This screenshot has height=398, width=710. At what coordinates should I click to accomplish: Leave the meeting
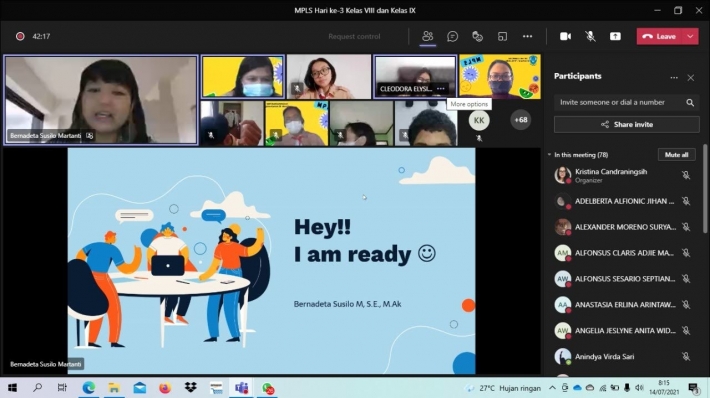660,36
